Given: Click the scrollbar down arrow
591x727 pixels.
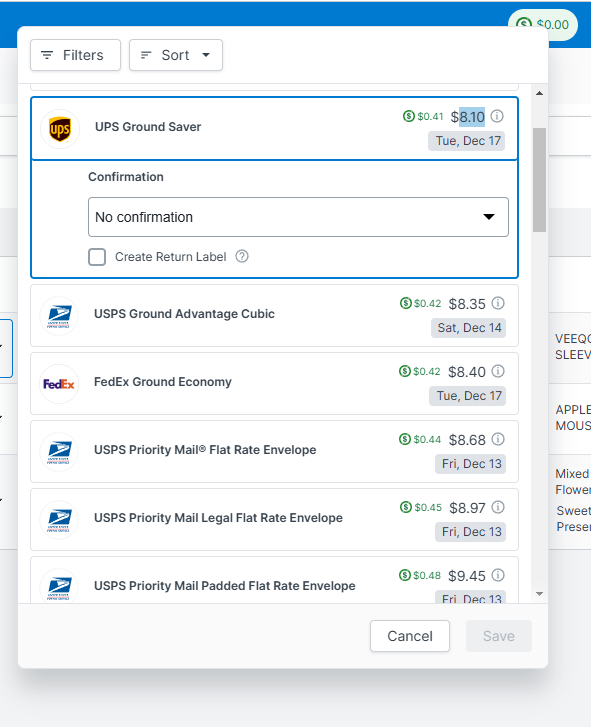Looking at the screenshot, I should tap(540, 594).
